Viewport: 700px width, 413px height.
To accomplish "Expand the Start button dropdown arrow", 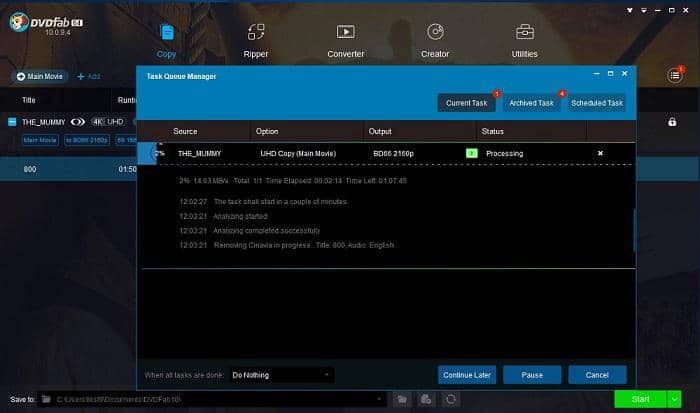I will point(674,399).
